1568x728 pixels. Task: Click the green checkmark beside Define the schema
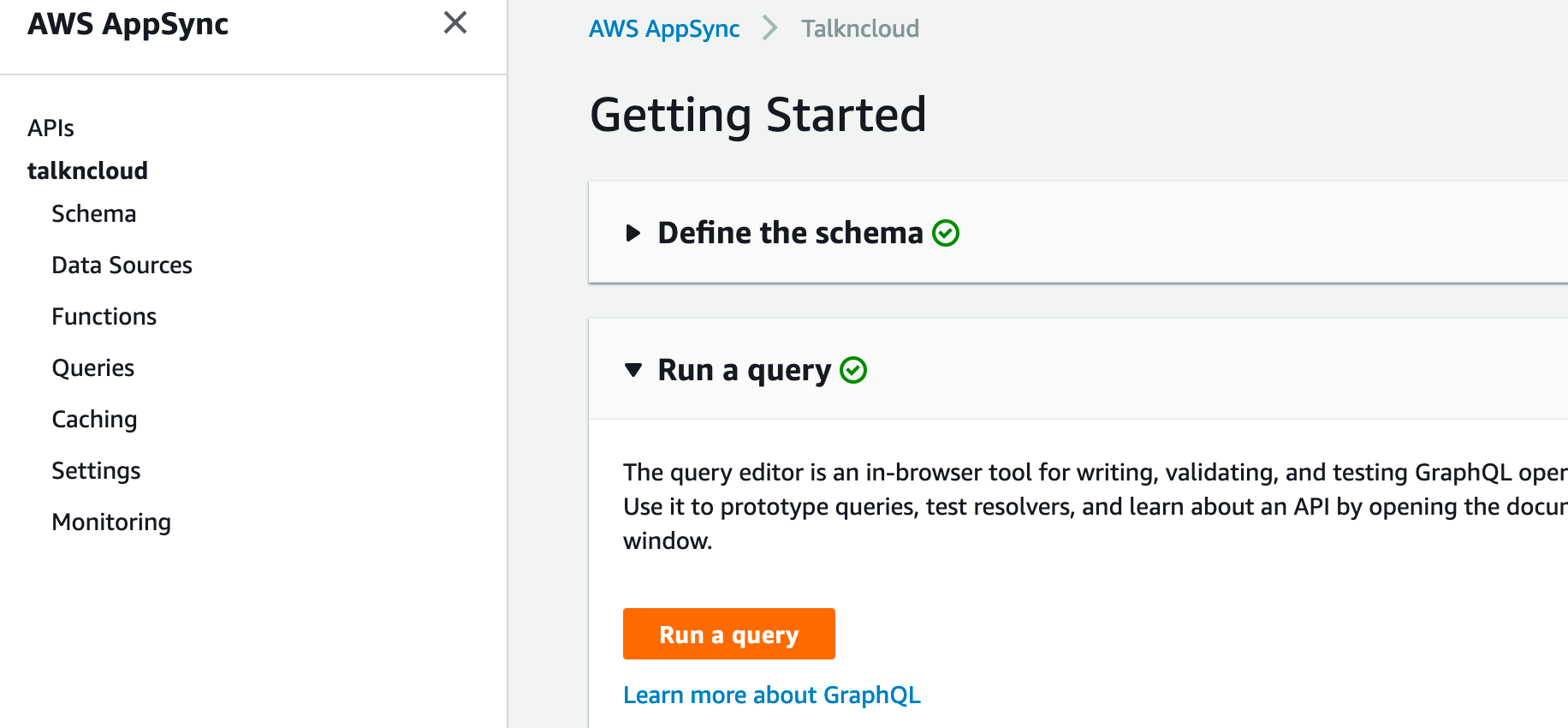coord(946,233)
